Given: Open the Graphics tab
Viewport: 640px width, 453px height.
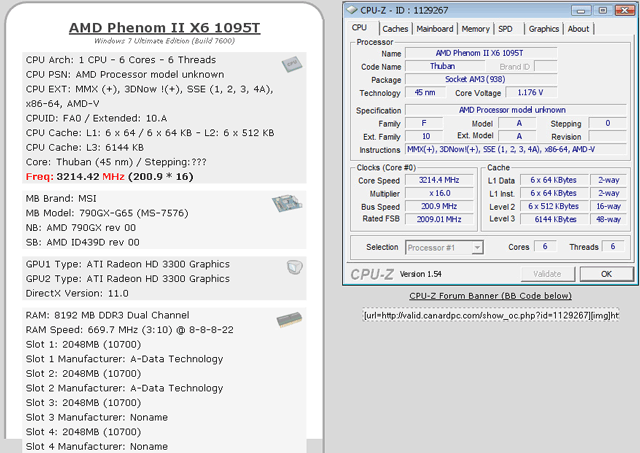Looking at the screenshot, I should coord(544,29).
